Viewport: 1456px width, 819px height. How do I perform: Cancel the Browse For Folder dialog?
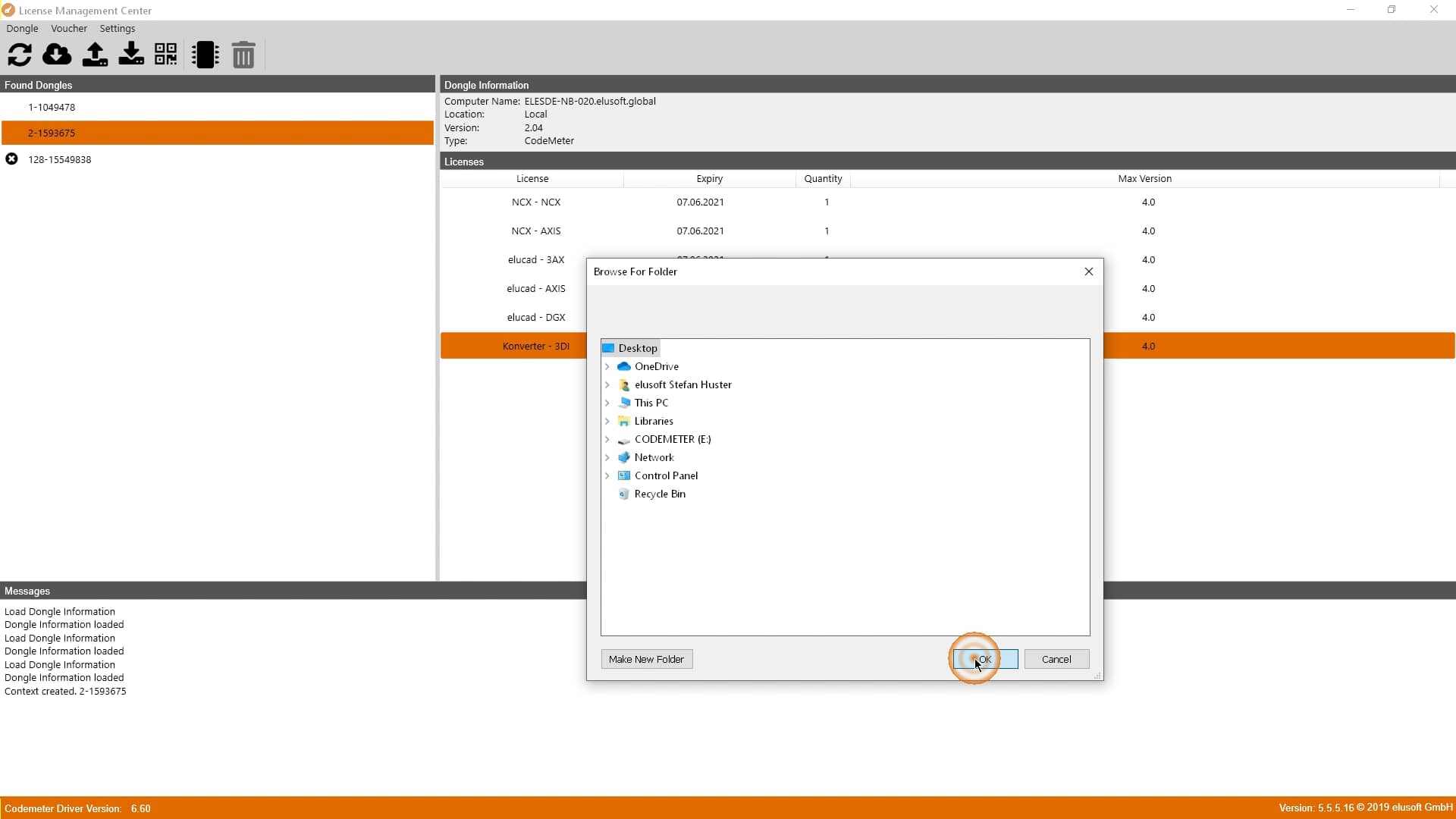(x=1056, y=659)
